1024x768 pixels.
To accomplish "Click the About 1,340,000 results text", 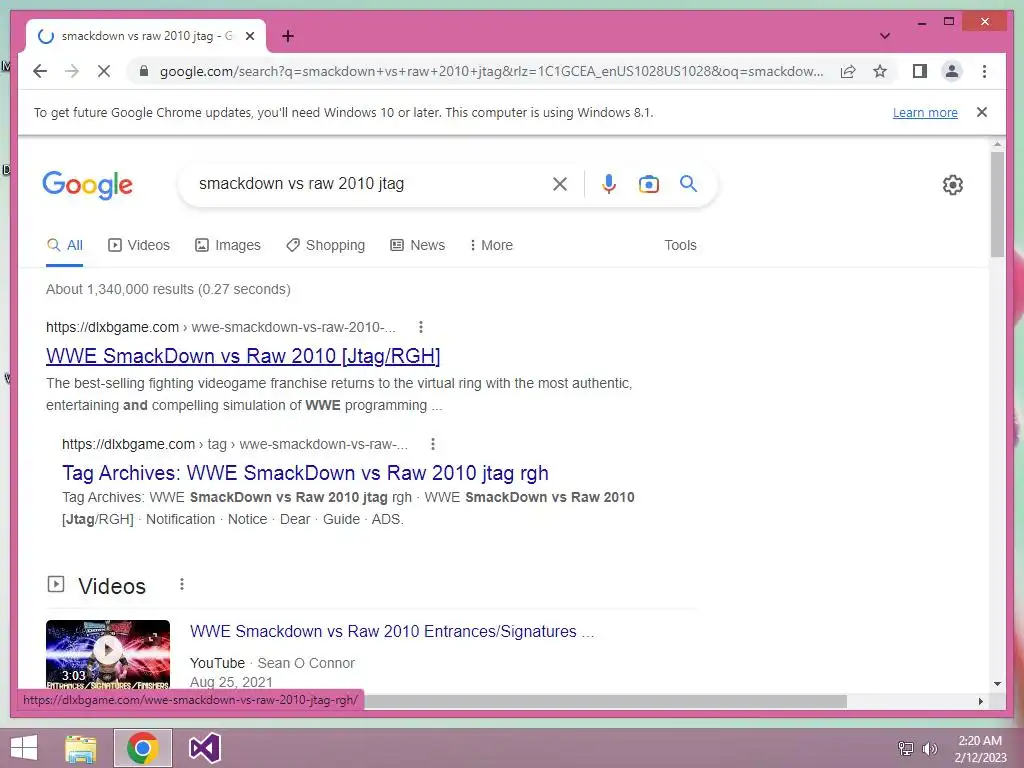I will pyautogui.click(x=168, y=289).
